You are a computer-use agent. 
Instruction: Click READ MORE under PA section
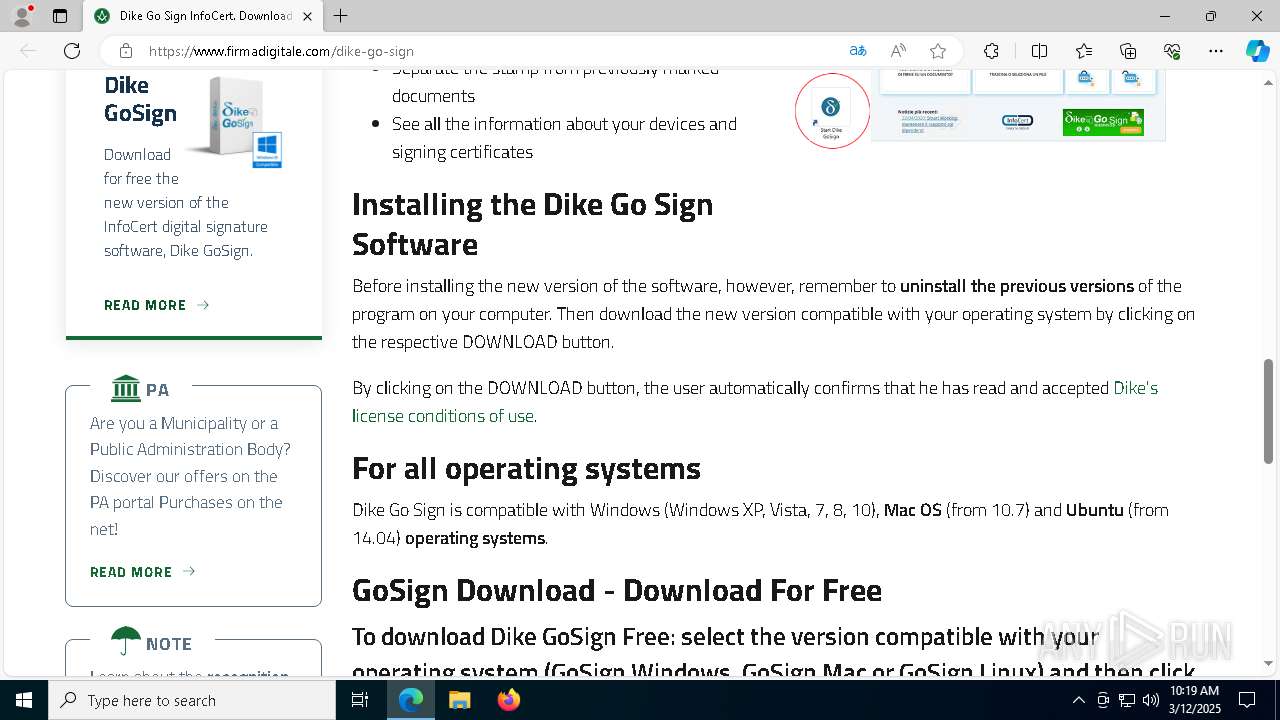tap(143, 572)
